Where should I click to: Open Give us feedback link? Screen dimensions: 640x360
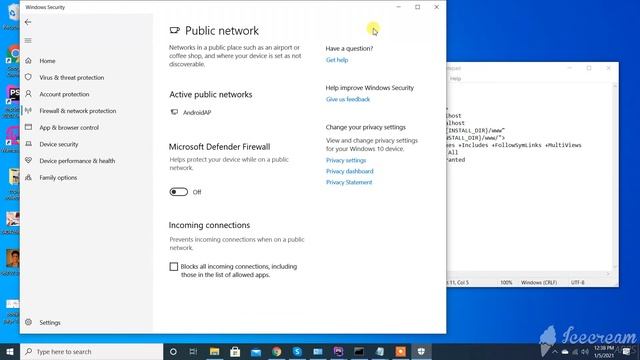348,99
